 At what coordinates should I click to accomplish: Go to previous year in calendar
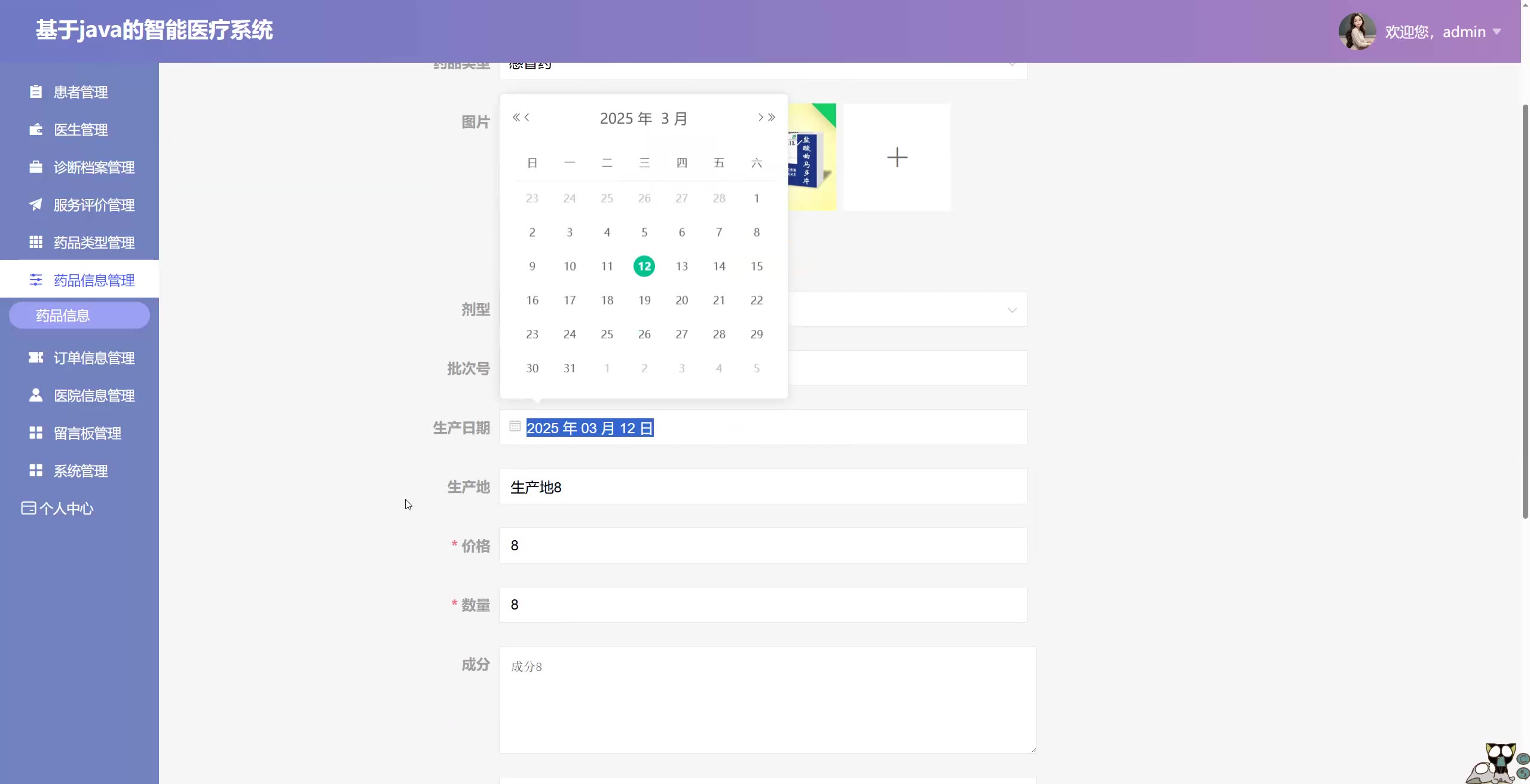pos(516,118)
